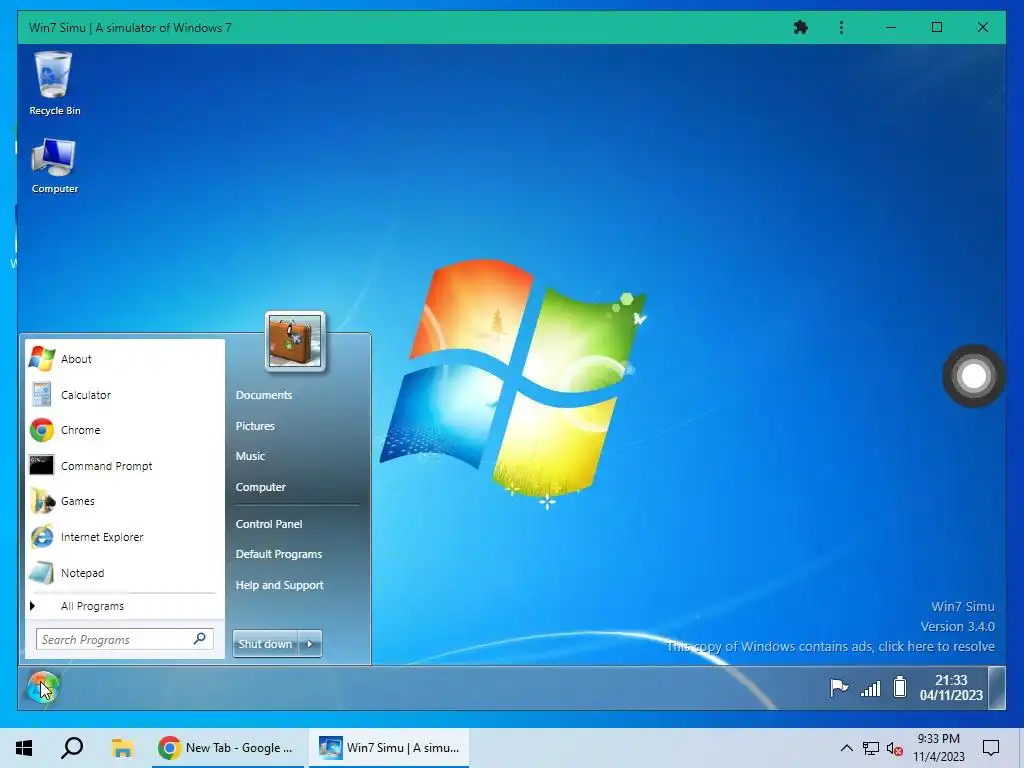Show hidden icons chevron in system tray
Image resolution: width=1024 pixels, height=768 pixels.
tap(846, 748)
